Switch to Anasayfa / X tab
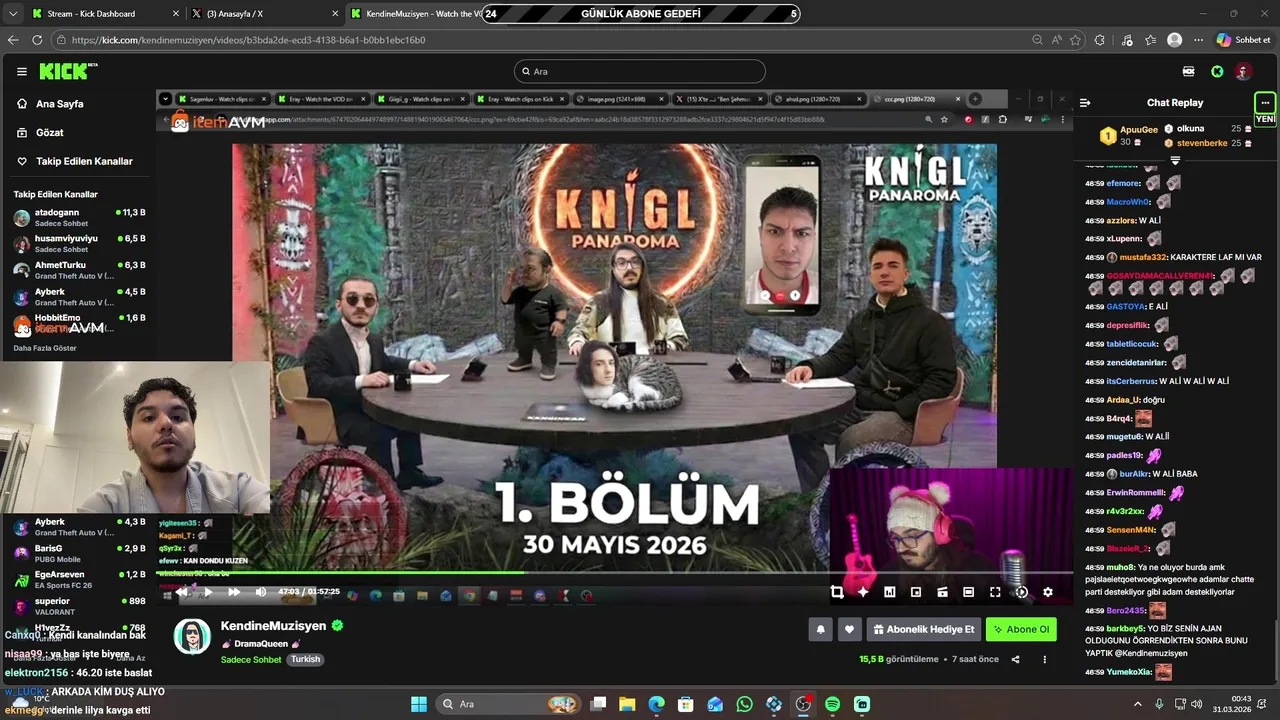This screenshot has height=720, width=1280. tap(263, 14)
